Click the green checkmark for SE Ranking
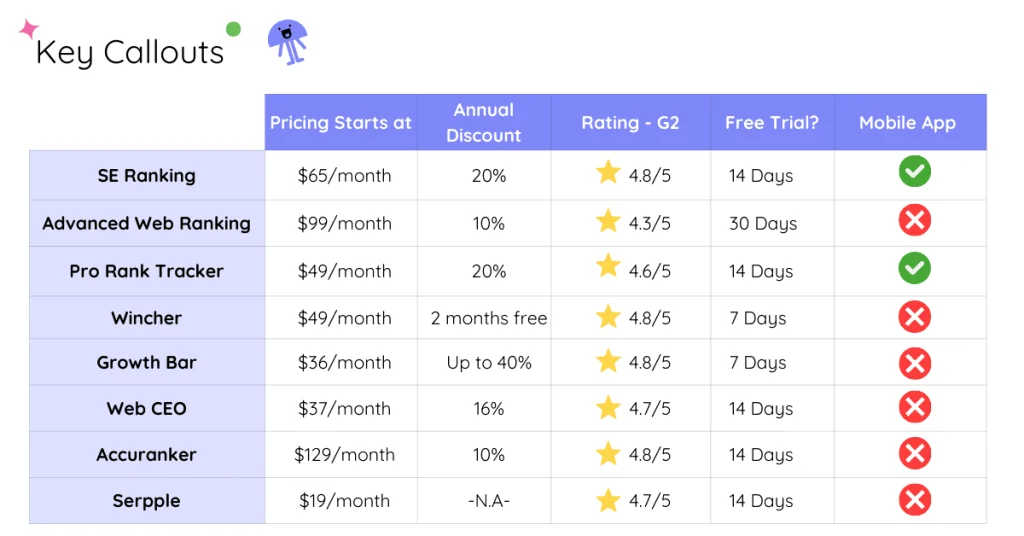The width and height of the screenshot is (1024, 536). click(914, 172)
